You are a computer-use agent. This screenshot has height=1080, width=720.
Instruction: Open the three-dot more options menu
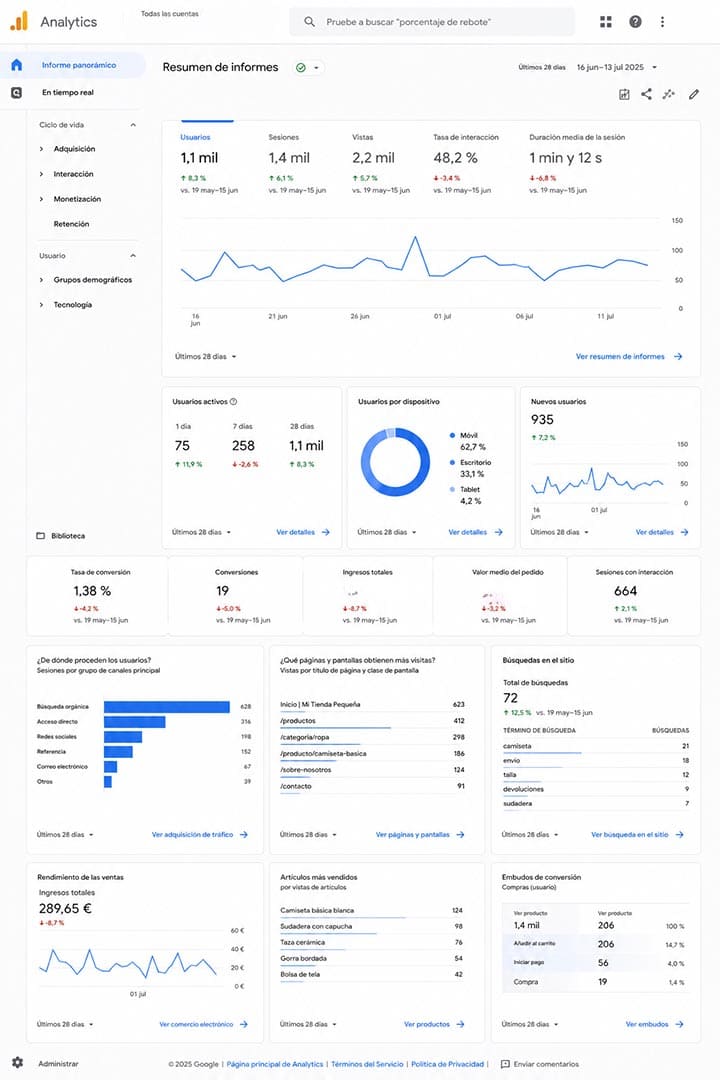pyautogui.click(x=662, y=22)
